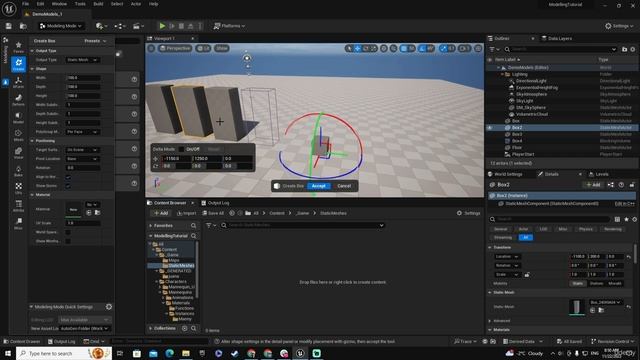Open the Attribs tools category
The height and width of the screenshot is (360, 640).
[x=18, y=206]
